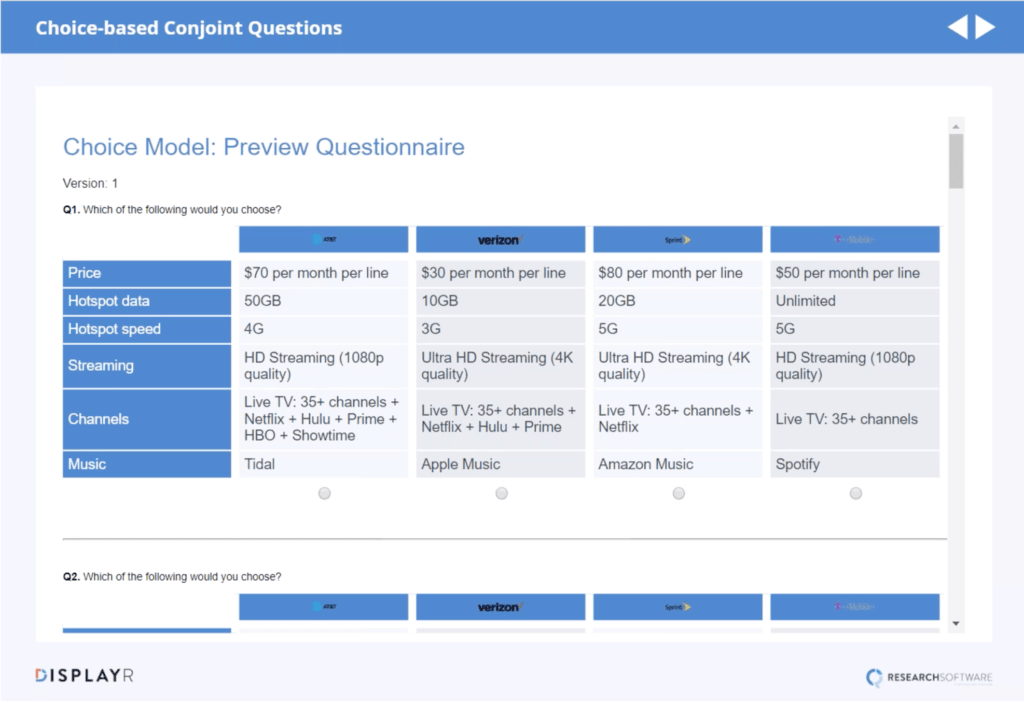This screenshot has width=1024, height=703.
Task: Click the Hotspot data row label
Action: [147, 301]
